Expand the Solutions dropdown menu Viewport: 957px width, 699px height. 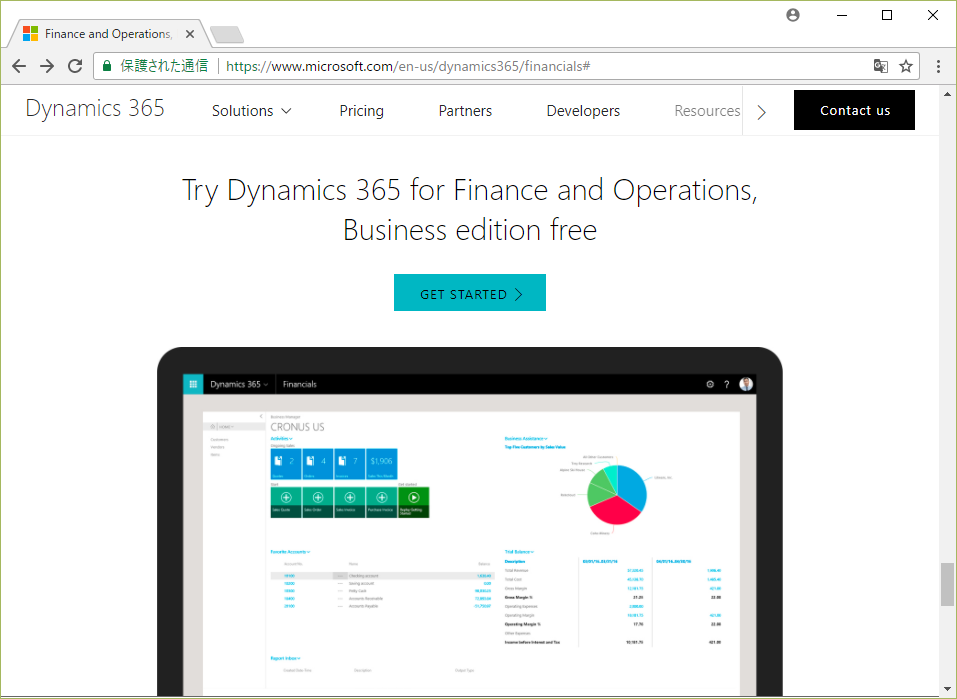coord(251,111)
